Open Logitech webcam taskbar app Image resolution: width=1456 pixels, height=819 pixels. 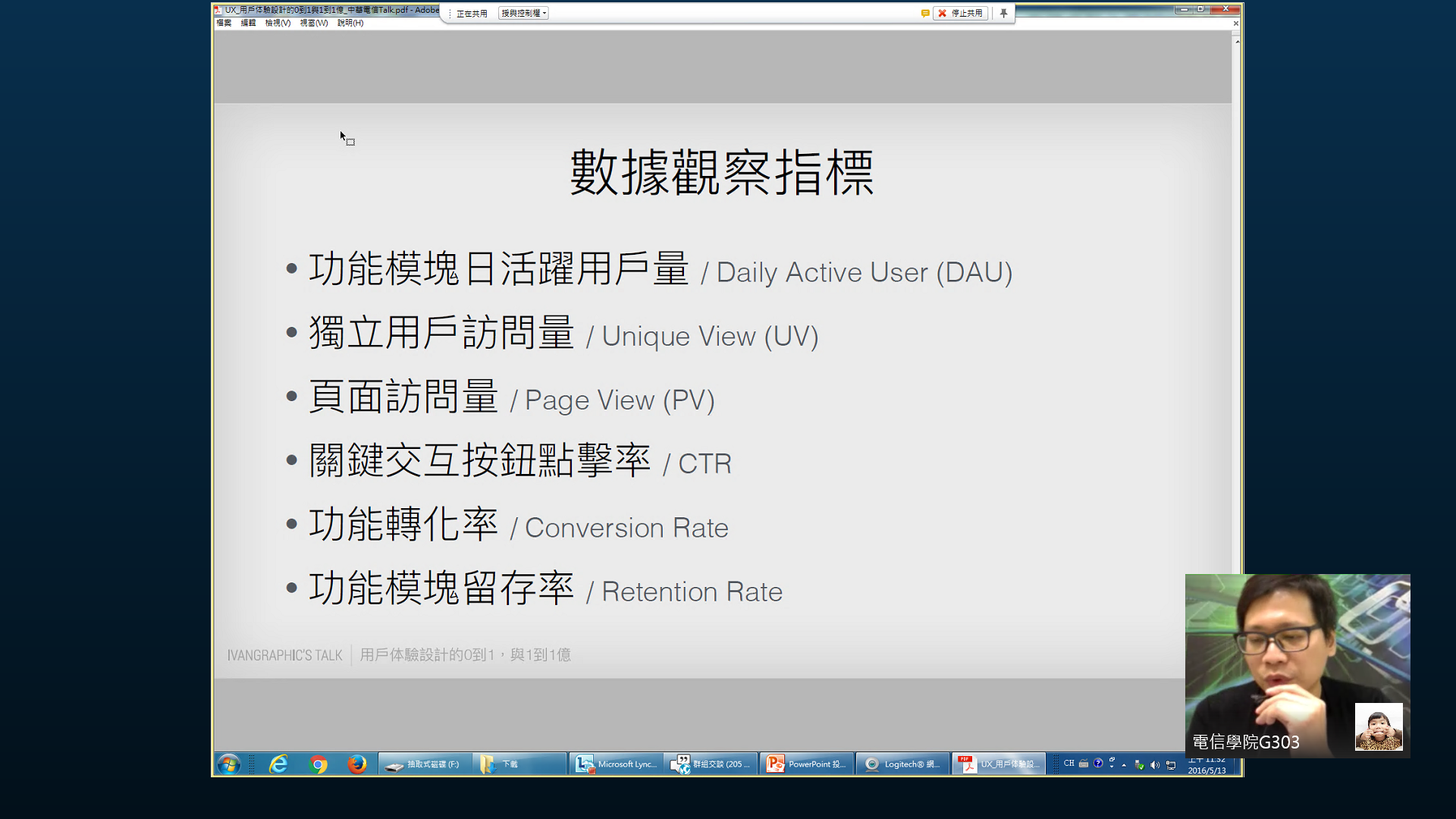tap(902, 764)
